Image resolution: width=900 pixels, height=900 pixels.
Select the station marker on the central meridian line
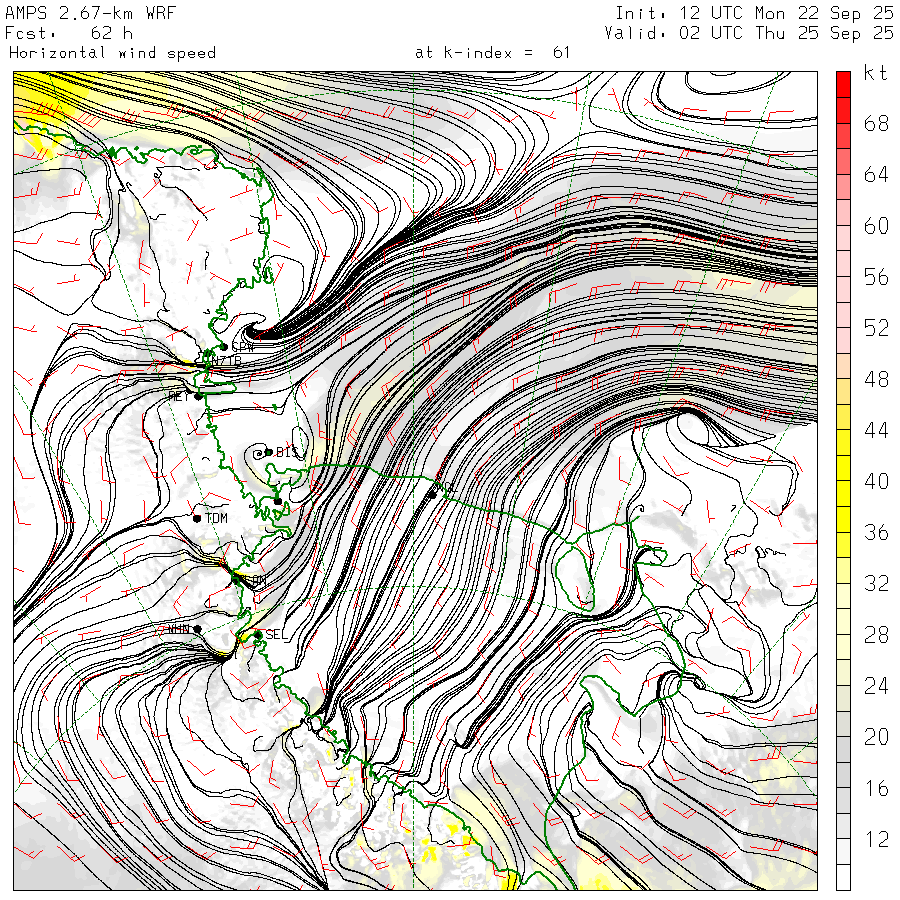point(432,492)
